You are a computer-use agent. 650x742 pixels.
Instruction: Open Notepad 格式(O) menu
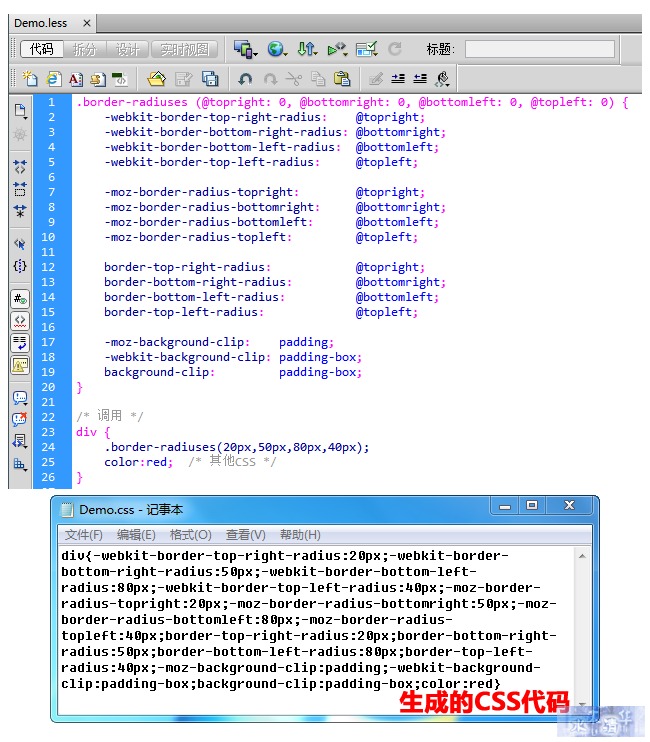pyautogui.click(x=191, y=535)
